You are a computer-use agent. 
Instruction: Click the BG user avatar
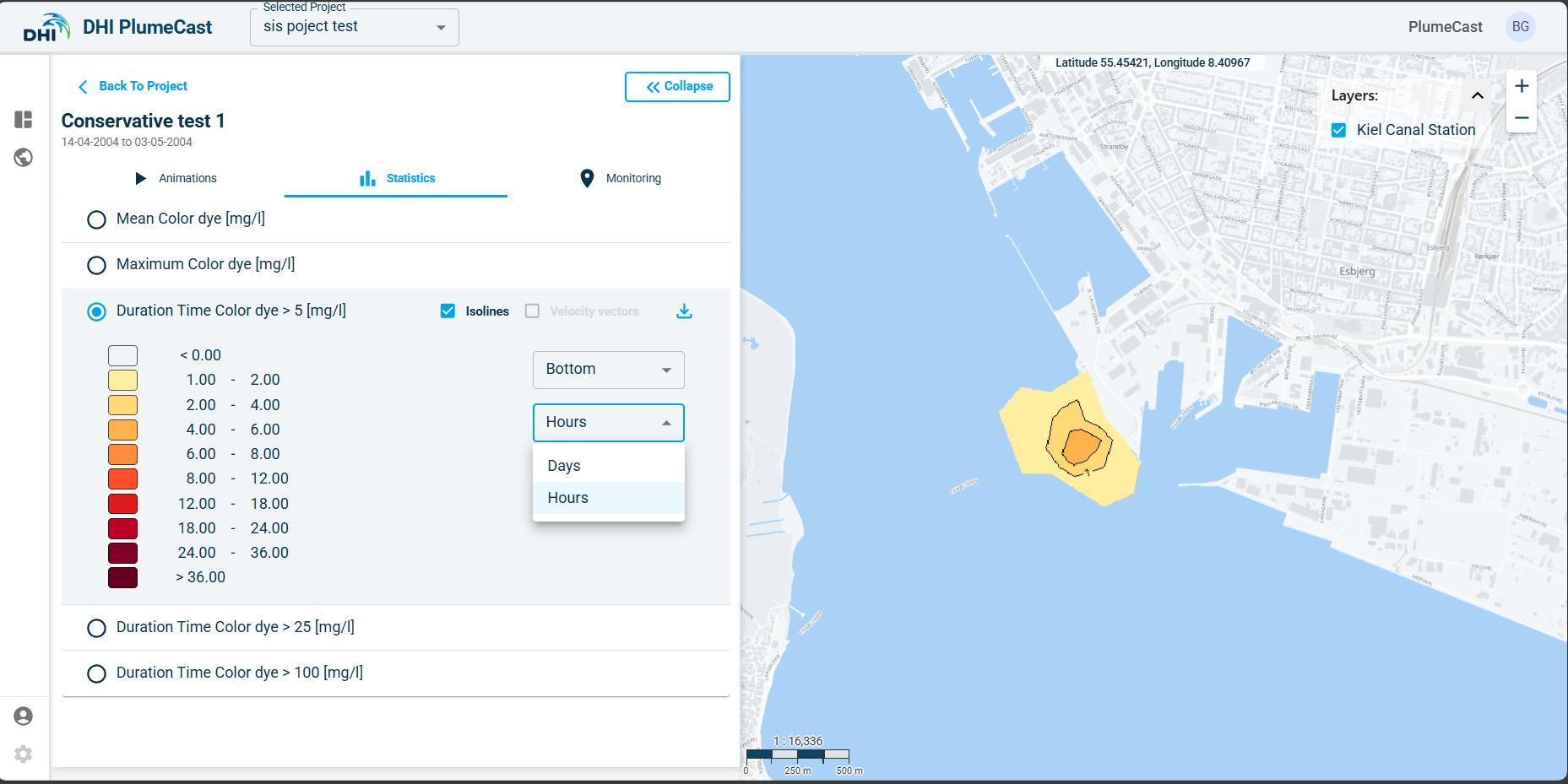point(1520,27)
